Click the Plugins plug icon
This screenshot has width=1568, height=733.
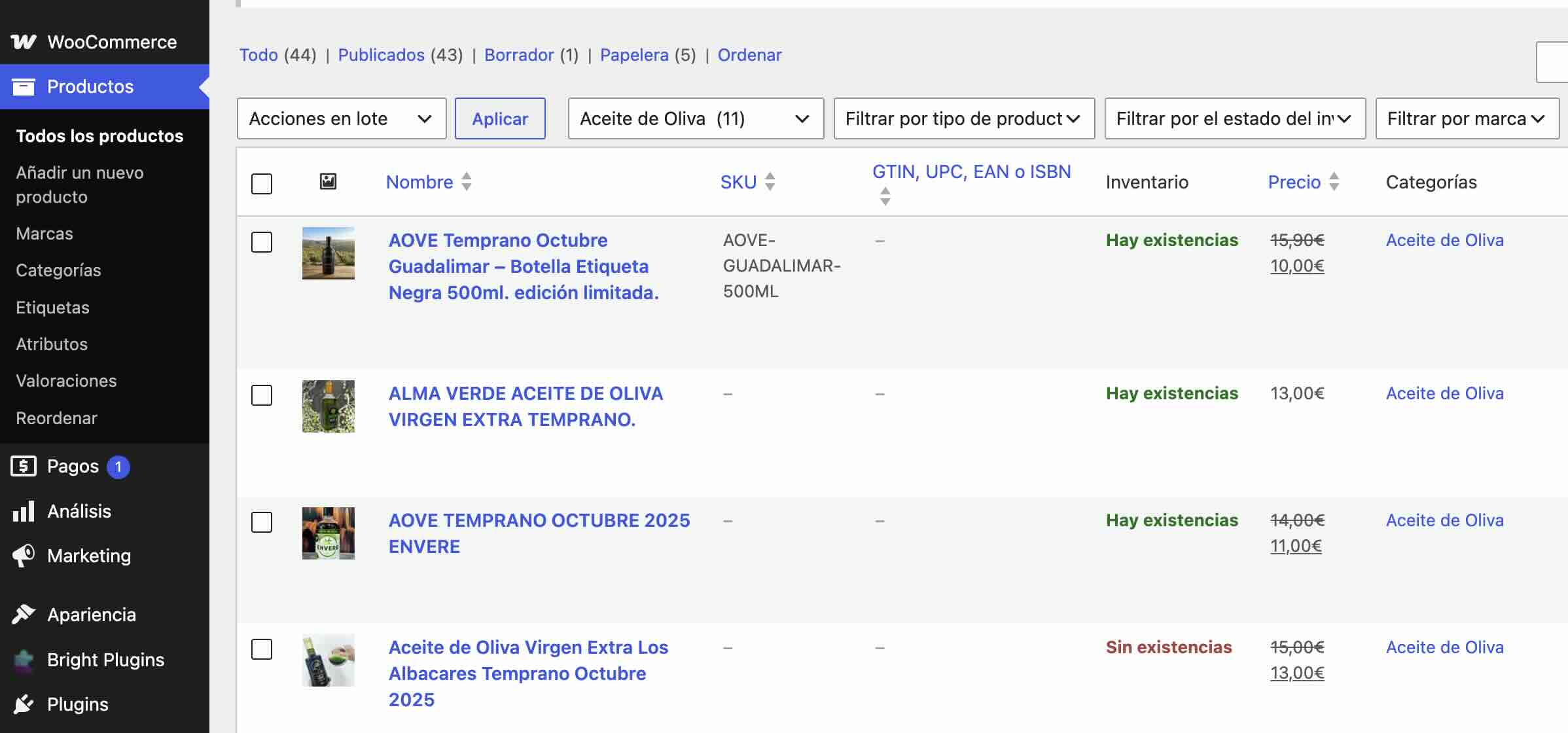coord(24,704)
